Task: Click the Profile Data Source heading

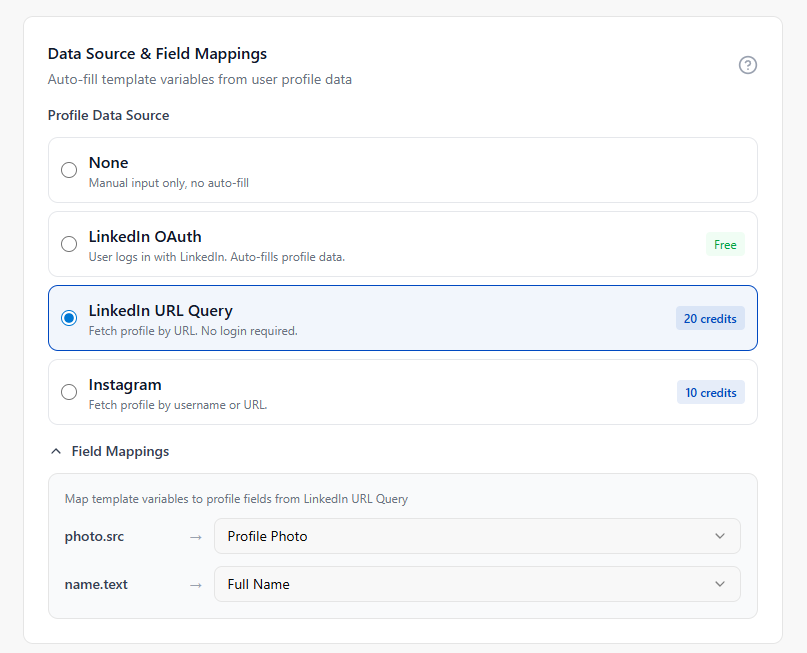Action: tap(108, 115)
